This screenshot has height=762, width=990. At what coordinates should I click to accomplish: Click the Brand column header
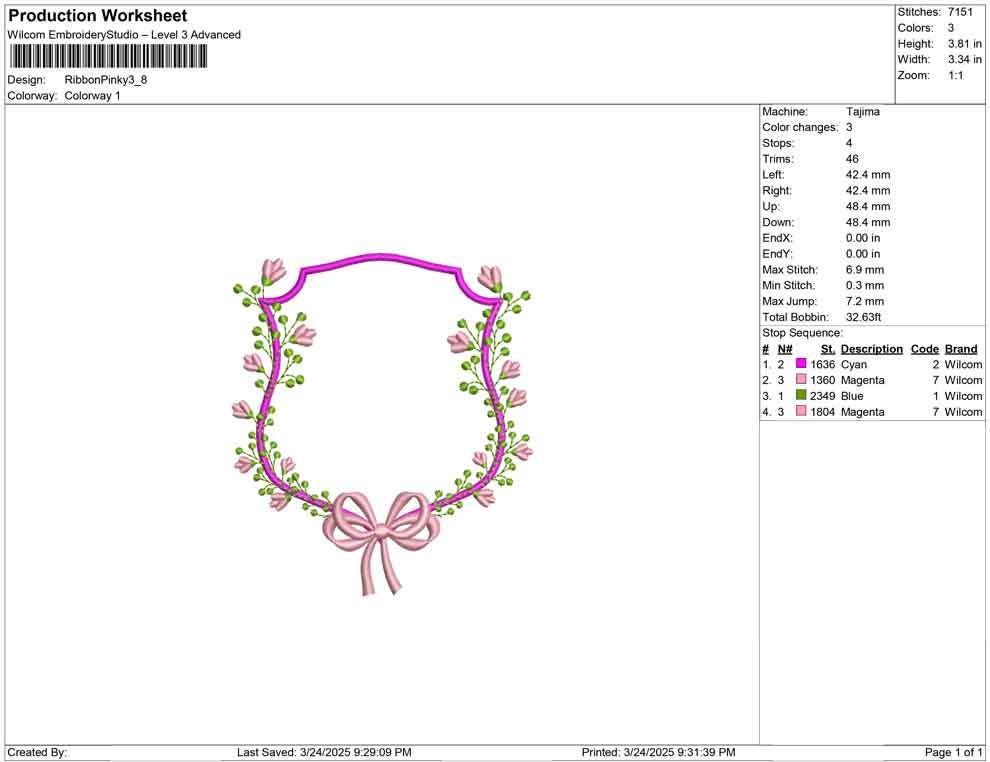[960, 349]
